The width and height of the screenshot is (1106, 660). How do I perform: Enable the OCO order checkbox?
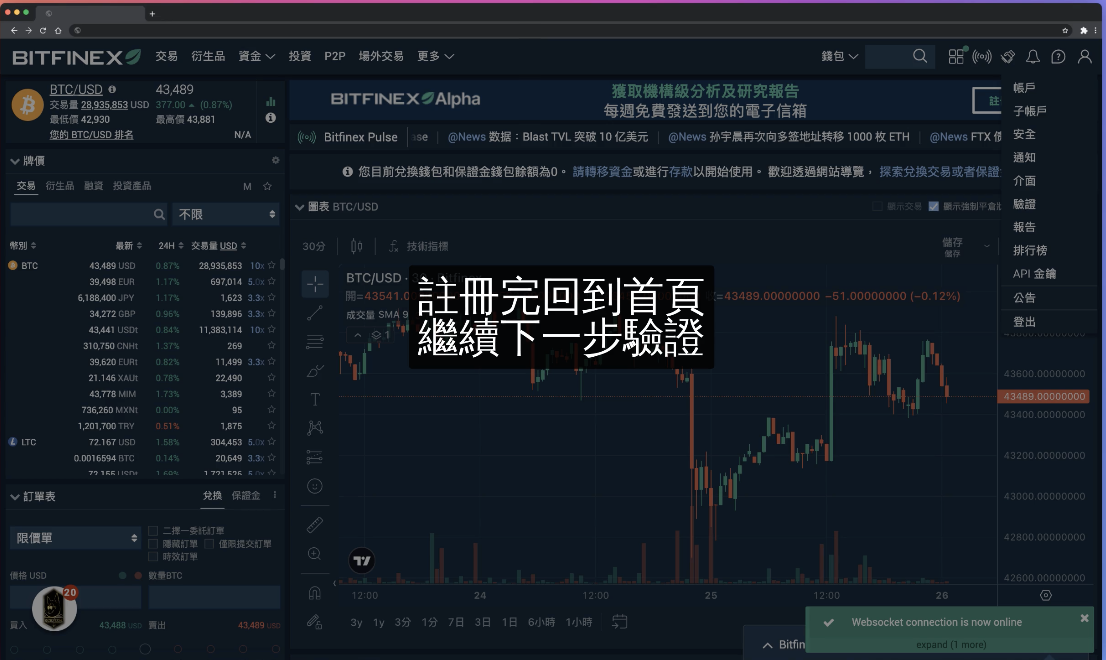(x=153, y=530)
